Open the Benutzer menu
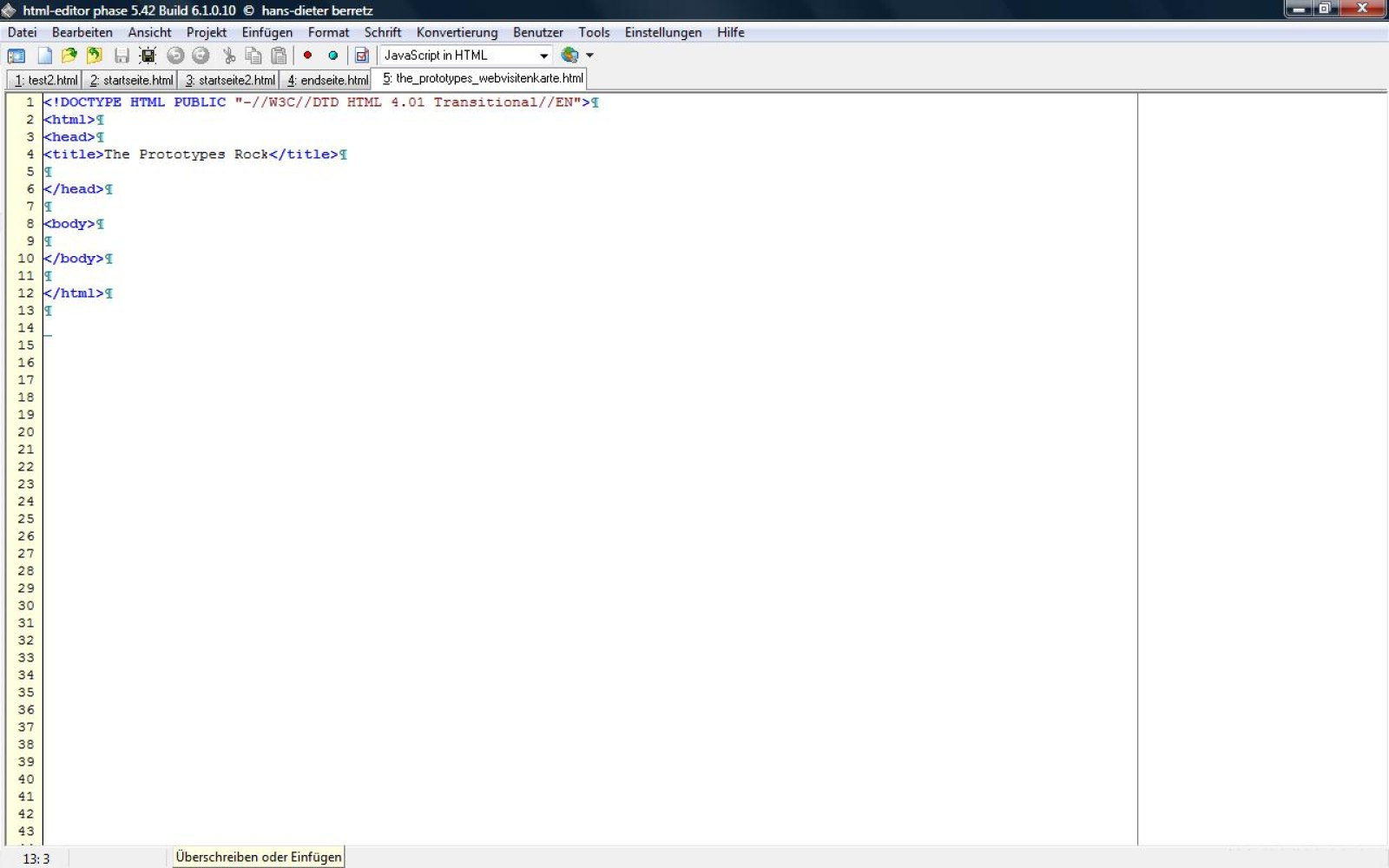Image resolution: width=1389 pixels, height=868 pixels. click(538, 32)
